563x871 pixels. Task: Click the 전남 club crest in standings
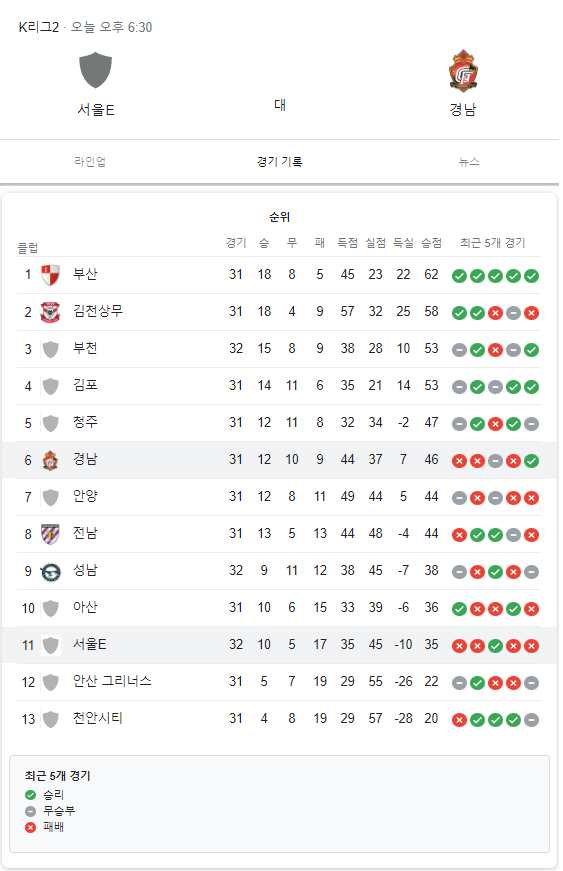point(51,534)
